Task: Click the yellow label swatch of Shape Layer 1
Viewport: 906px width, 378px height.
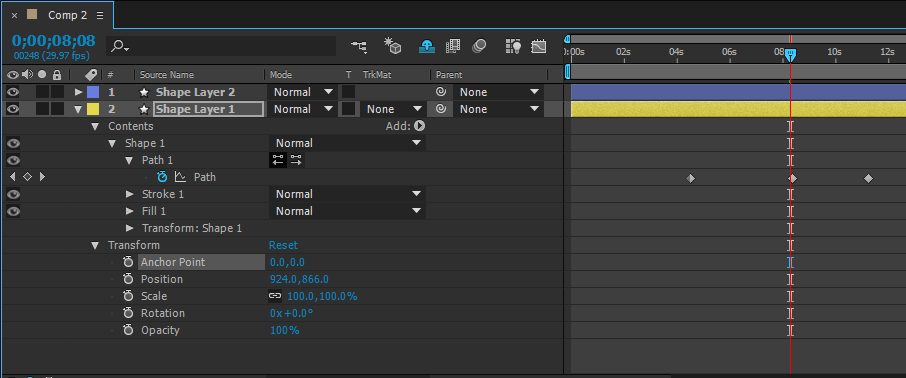Action: pyautogui.click(x=93, y=109)
